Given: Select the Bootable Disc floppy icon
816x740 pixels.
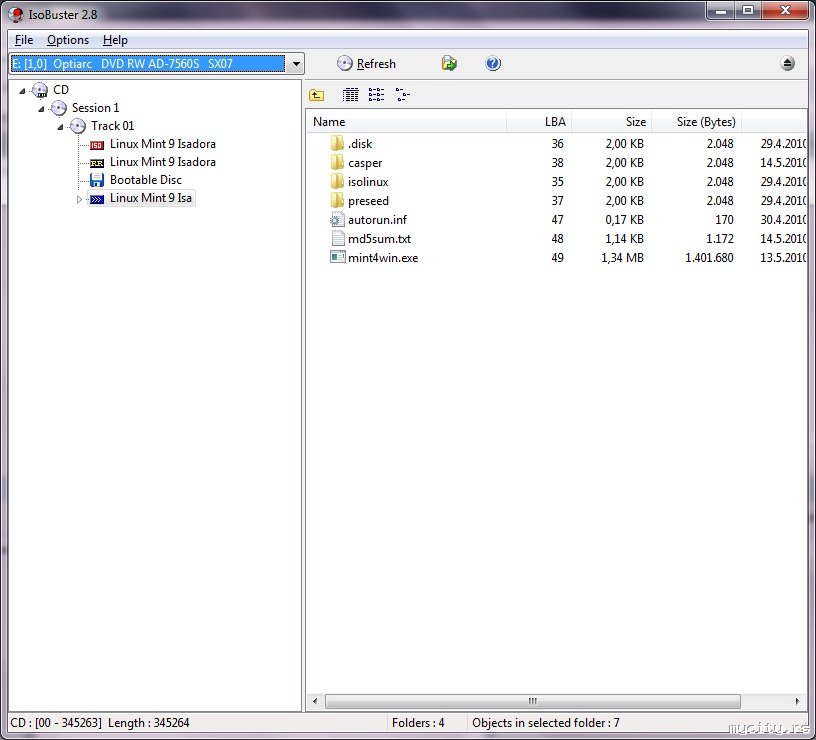Looking at the screenshot, I should [97, 180].
